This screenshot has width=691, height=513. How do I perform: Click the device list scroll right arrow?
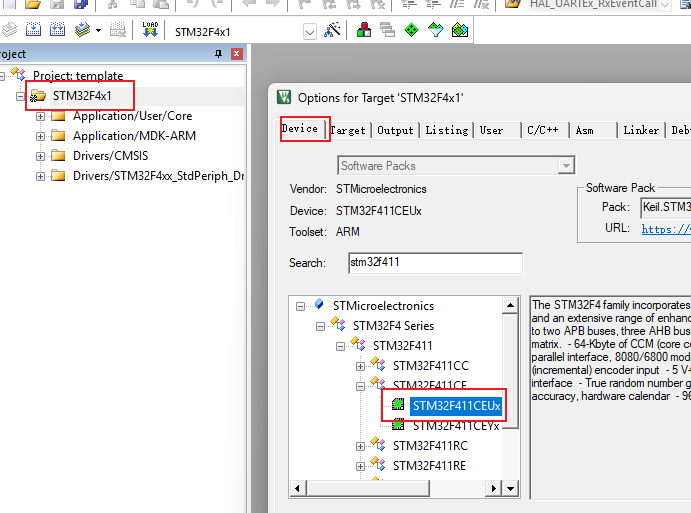pos(494,488)
